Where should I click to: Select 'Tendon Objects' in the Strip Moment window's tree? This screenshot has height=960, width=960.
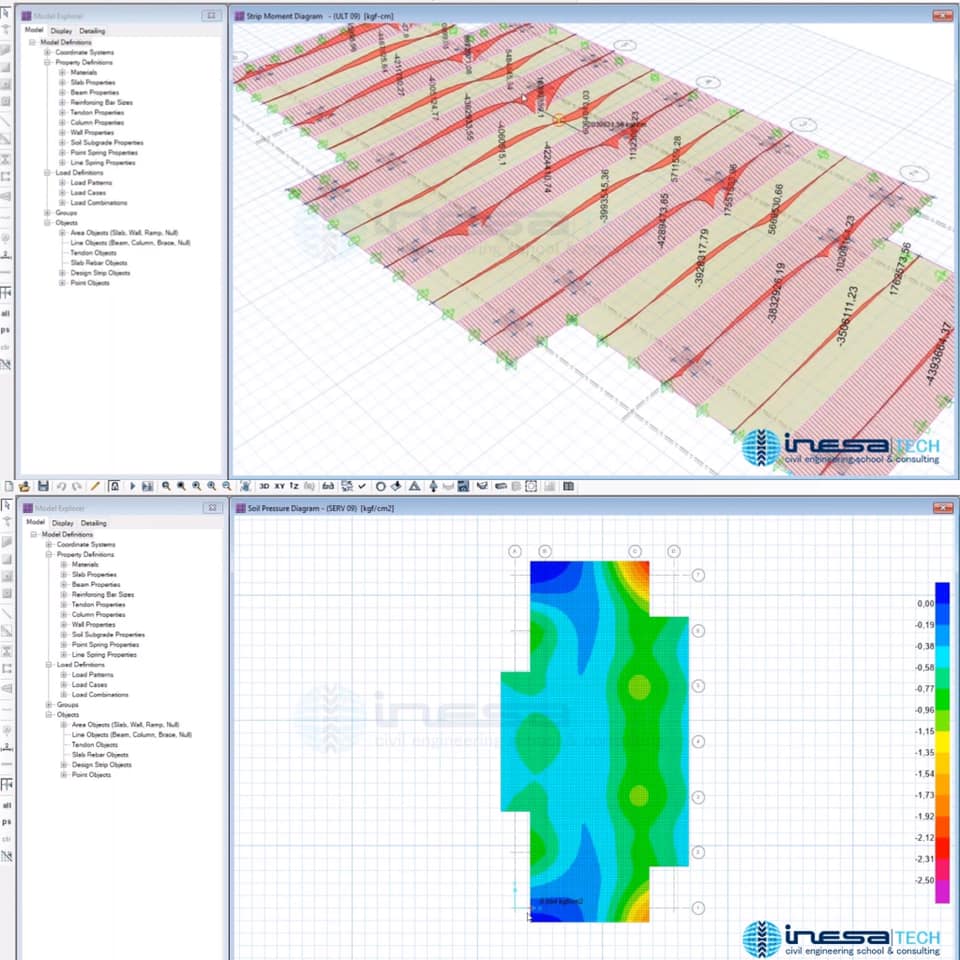(x=93, y=253)
